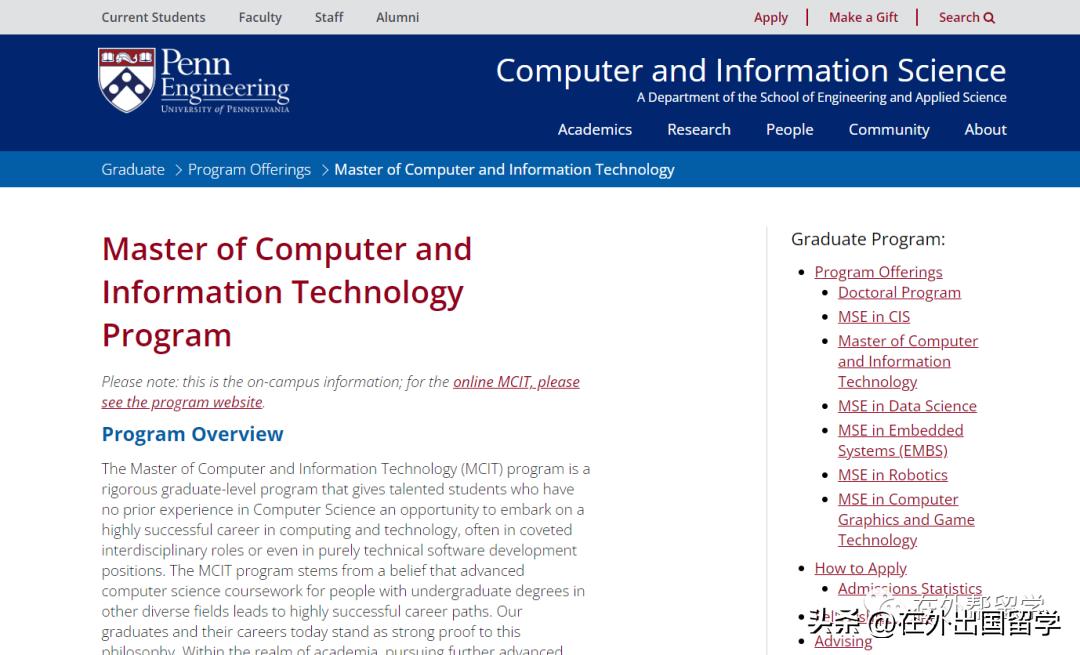Click Program Offerings in the breadcrumb

point(249,169)
